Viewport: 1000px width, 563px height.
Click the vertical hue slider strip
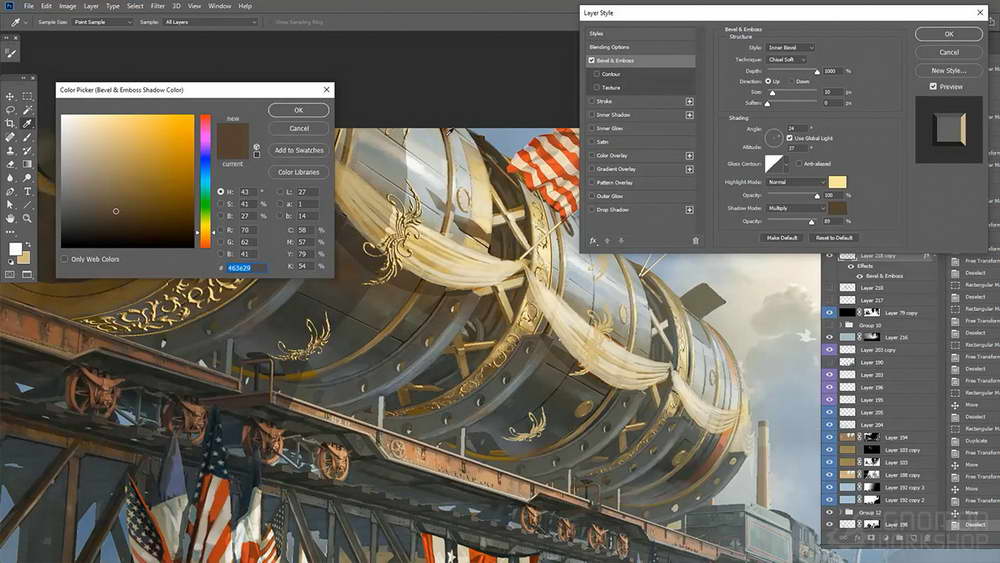[x=205, y=181]
